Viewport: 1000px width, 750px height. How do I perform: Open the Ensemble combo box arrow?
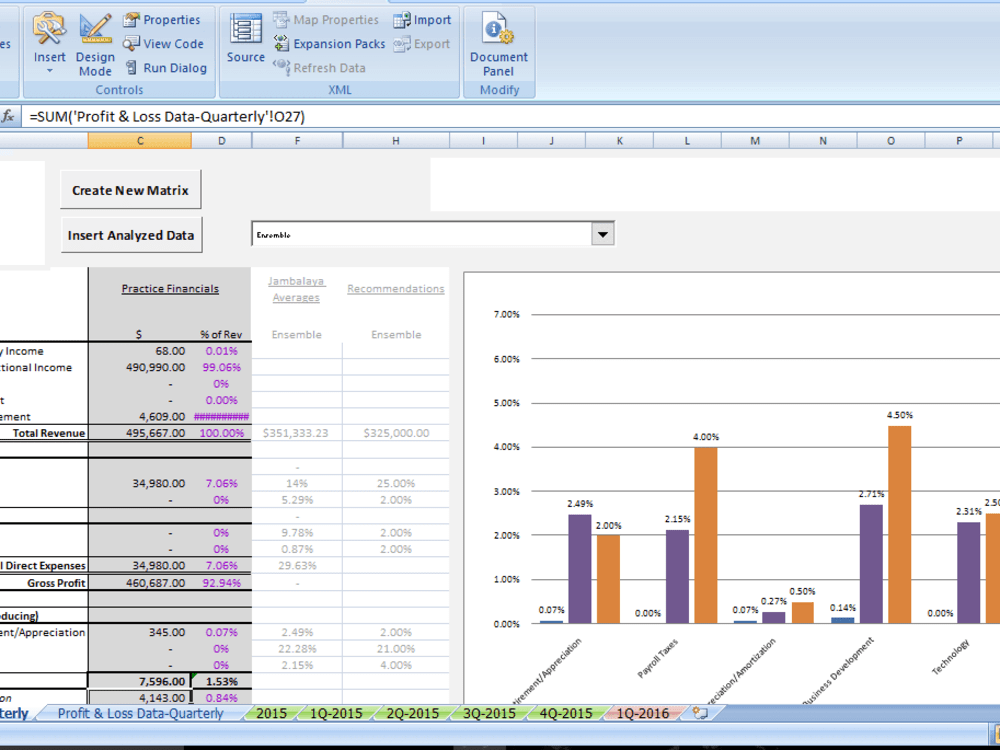[603, 234]
